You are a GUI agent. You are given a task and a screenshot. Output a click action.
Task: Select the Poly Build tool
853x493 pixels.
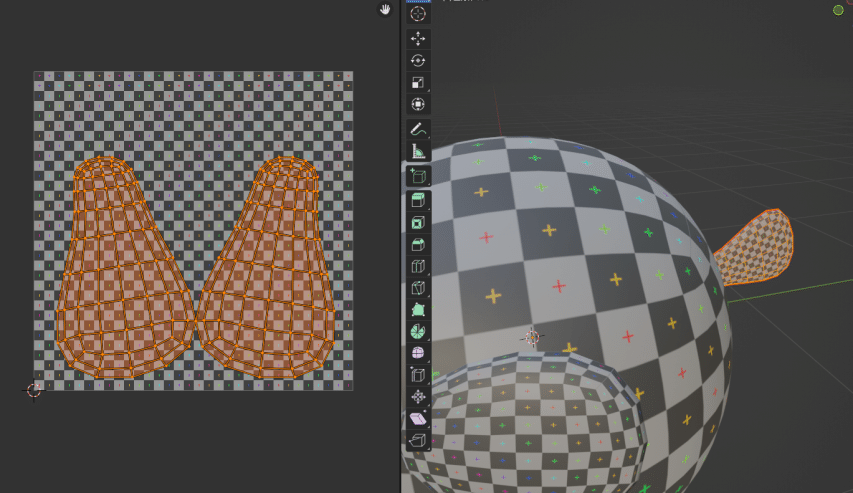(418, 310)
